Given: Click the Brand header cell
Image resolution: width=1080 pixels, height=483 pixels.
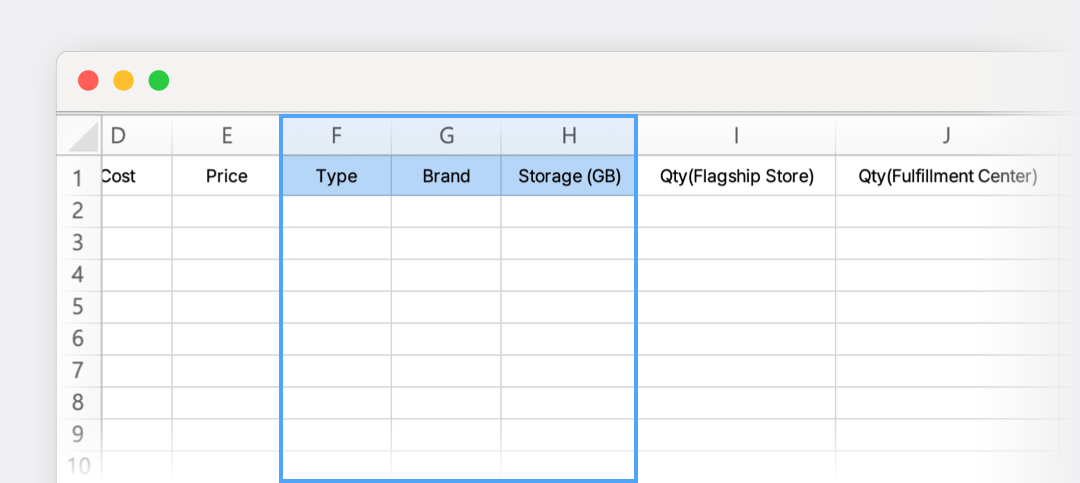Looking at the screenshot, I should 446,176.
